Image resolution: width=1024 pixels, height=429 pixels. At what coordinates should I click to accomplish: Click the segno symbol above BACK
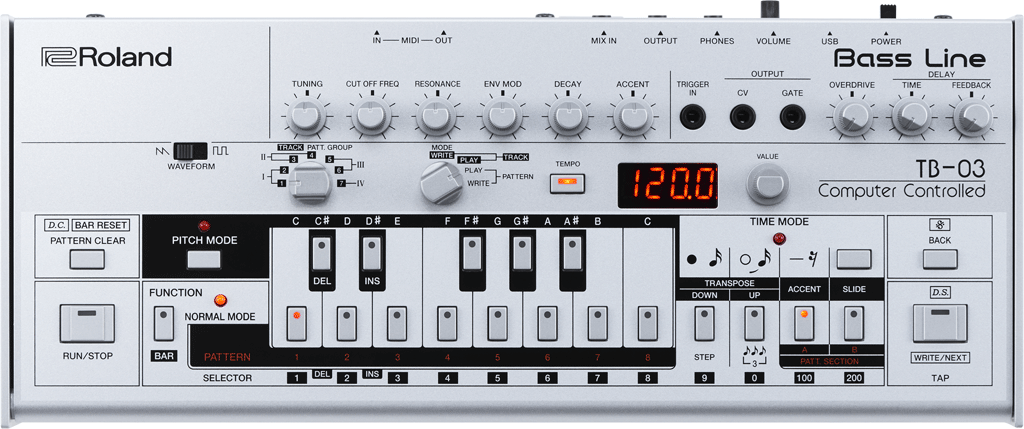click(940, 225)
